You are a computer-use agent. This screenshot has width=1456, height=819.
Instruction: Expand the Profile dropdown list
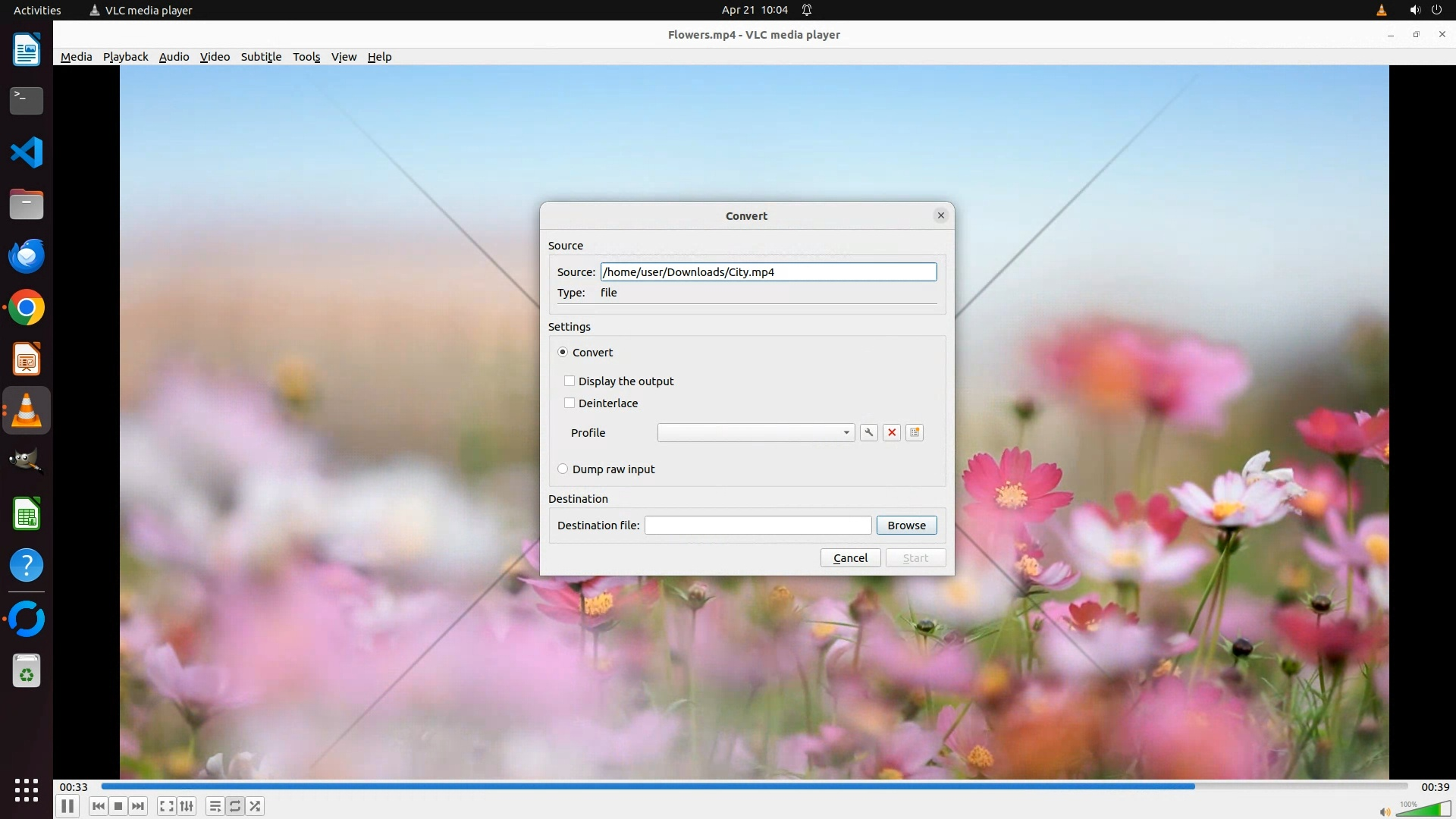(x=755, y=432)
